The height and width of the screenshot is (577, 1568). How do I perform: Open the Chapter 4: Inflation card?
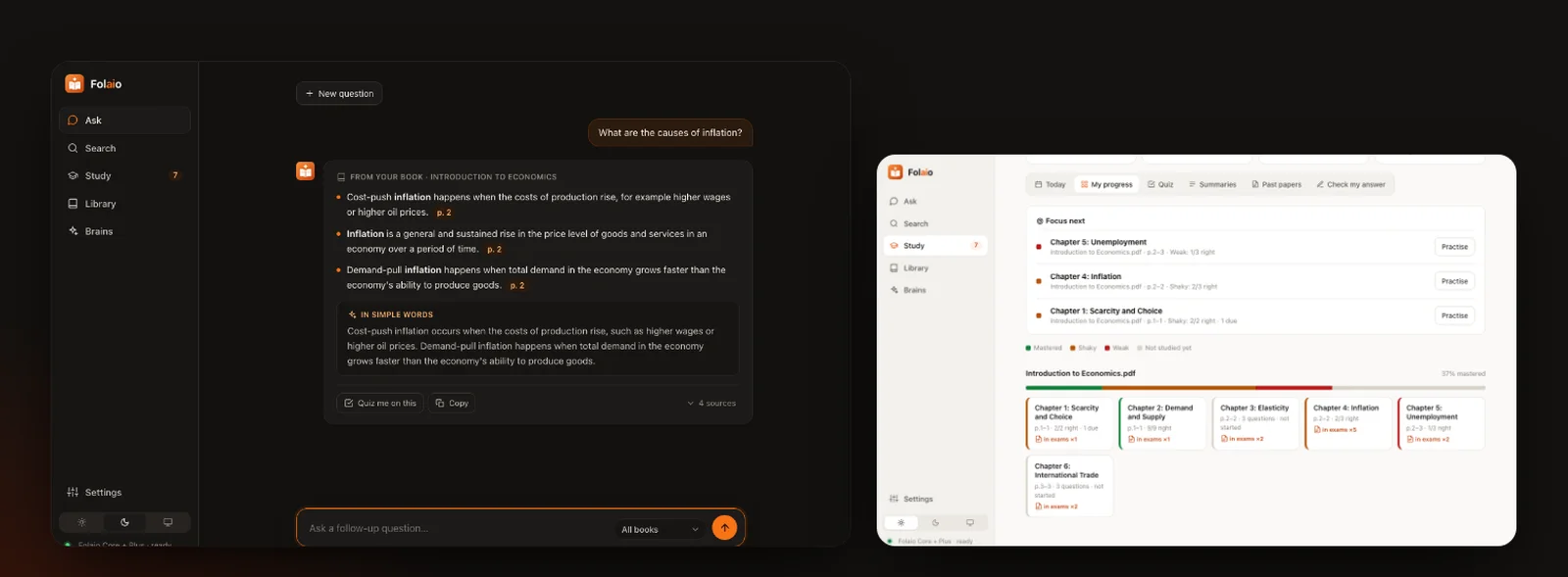coord(1348,423)
